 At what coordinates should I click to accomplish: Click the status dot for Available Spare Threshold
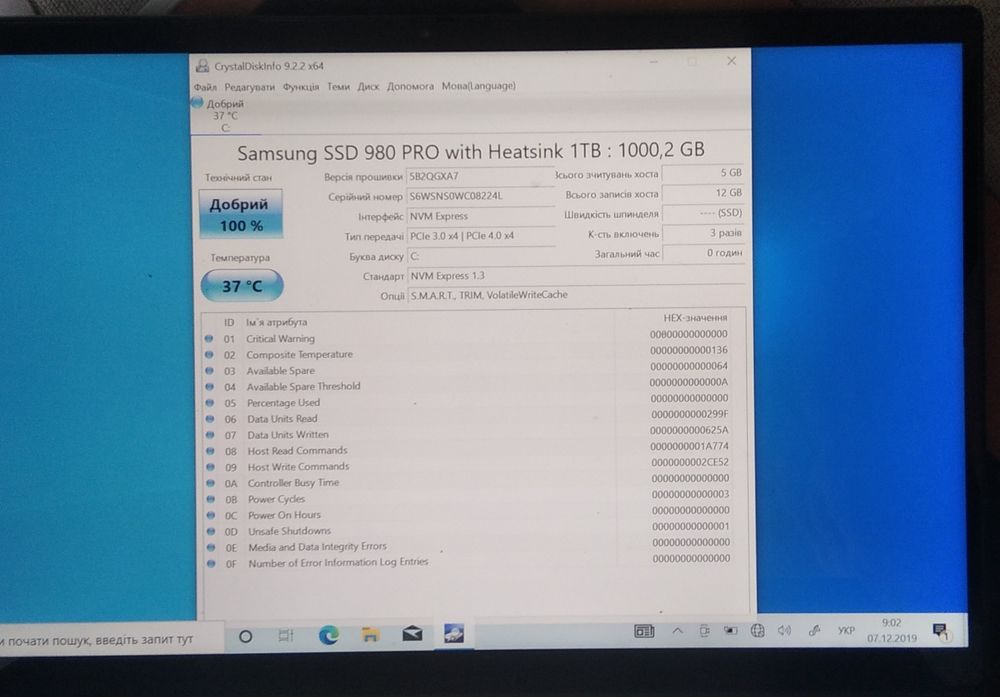click(209, 386)
